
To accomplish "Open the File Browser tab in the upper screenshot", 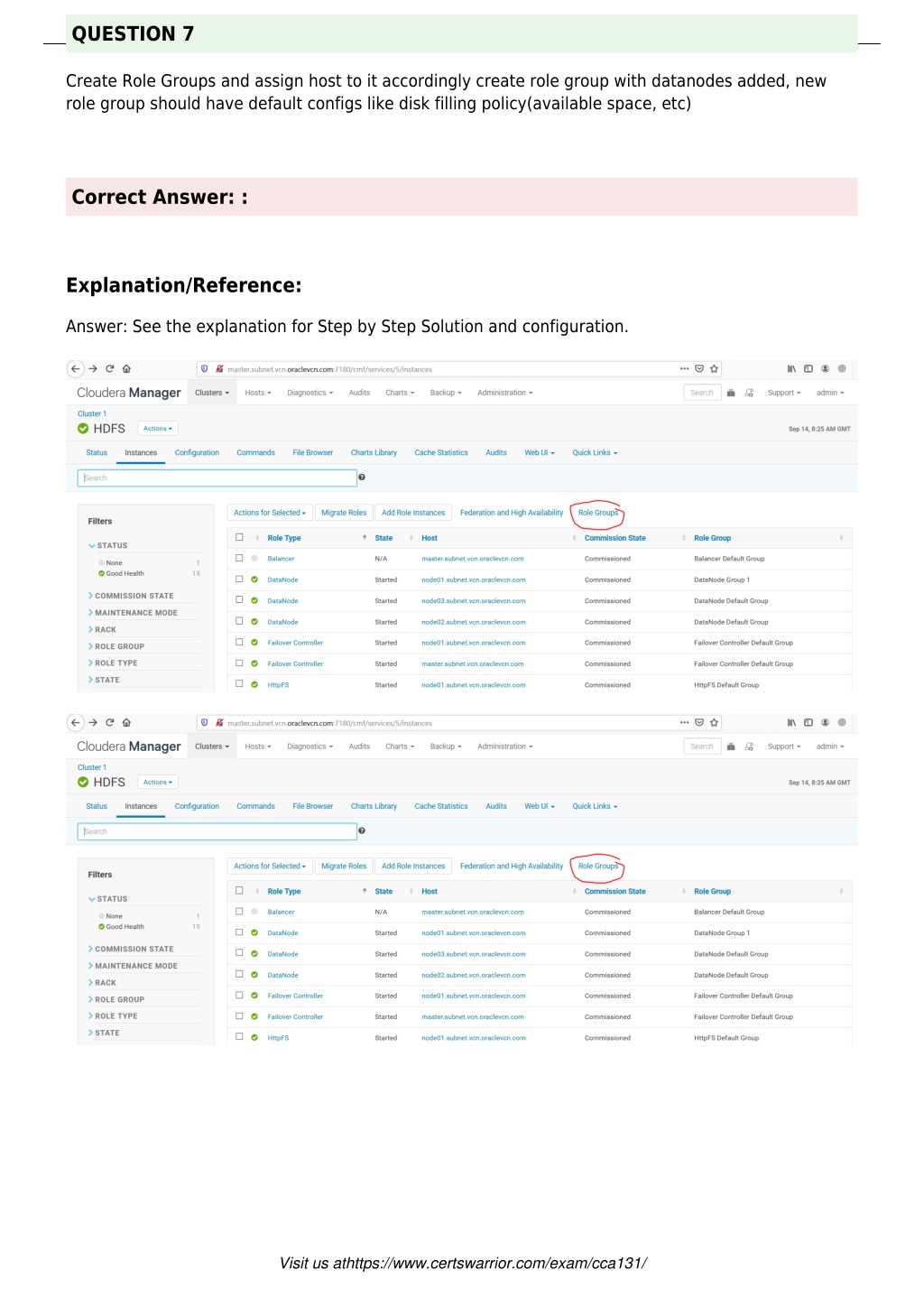I will (313, 453).
